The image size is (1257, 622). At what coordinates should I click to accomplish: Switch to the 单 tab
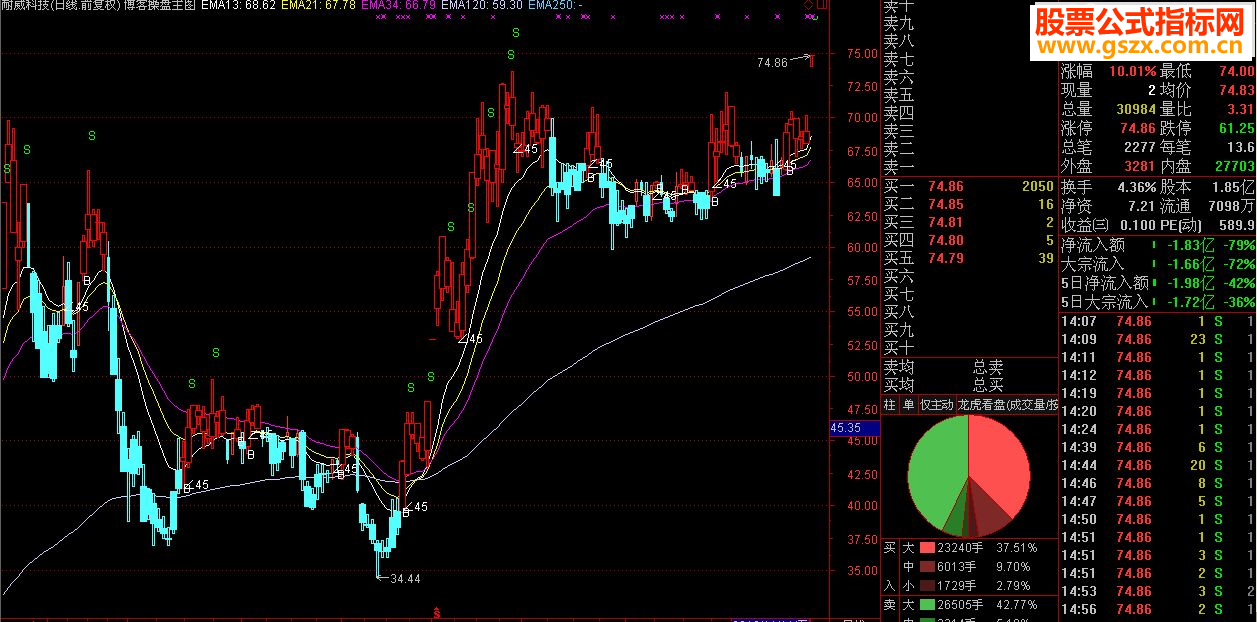tap(909, 405)
